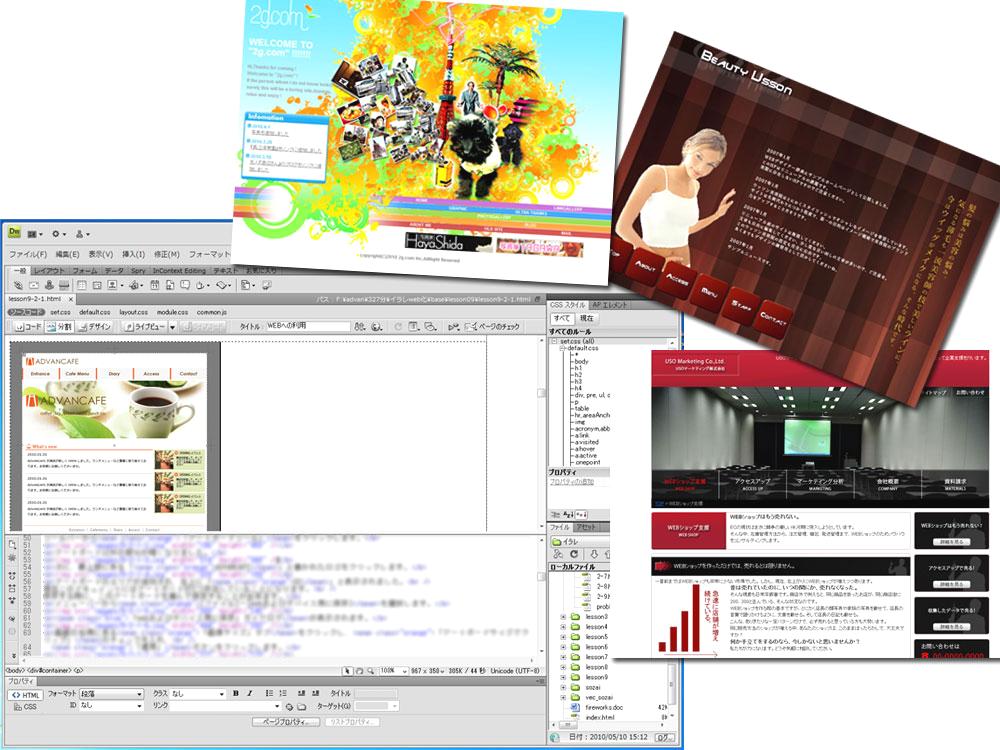Expand the lesson3 folder
The image size is (1000, 750).
[563, 617]
